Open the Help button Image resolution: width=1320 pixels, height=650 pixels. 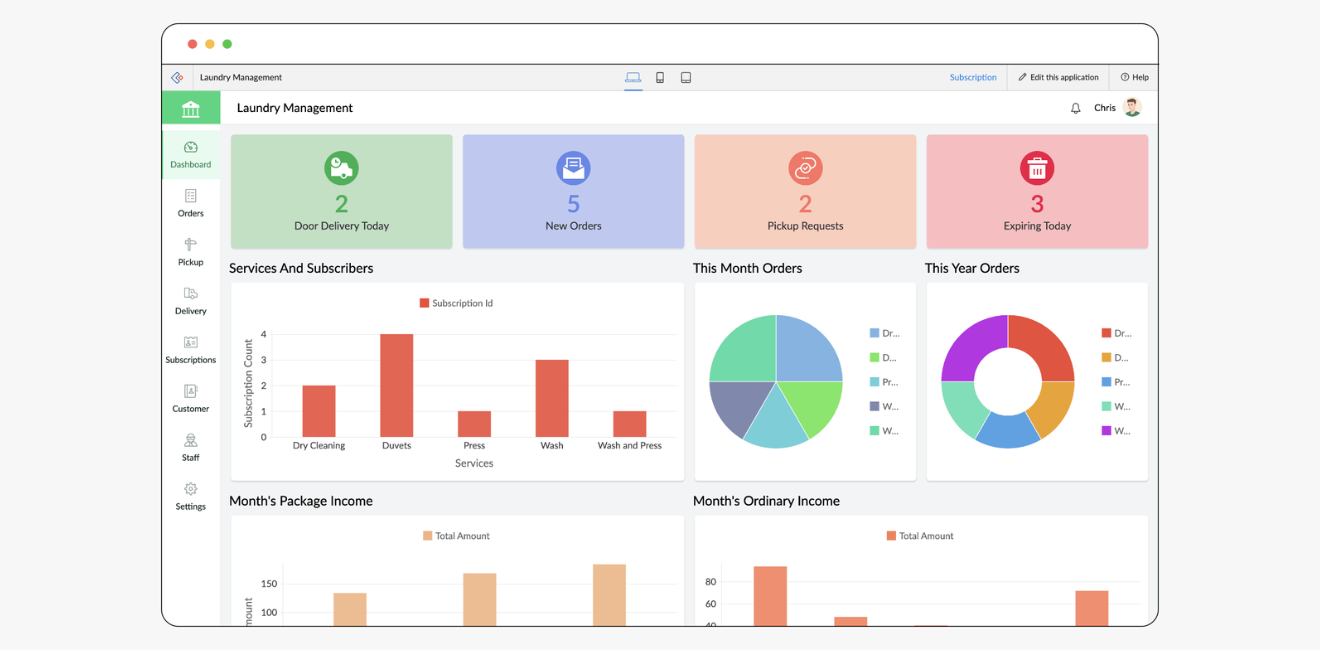pyautogui.click(x=1135, y=77)
